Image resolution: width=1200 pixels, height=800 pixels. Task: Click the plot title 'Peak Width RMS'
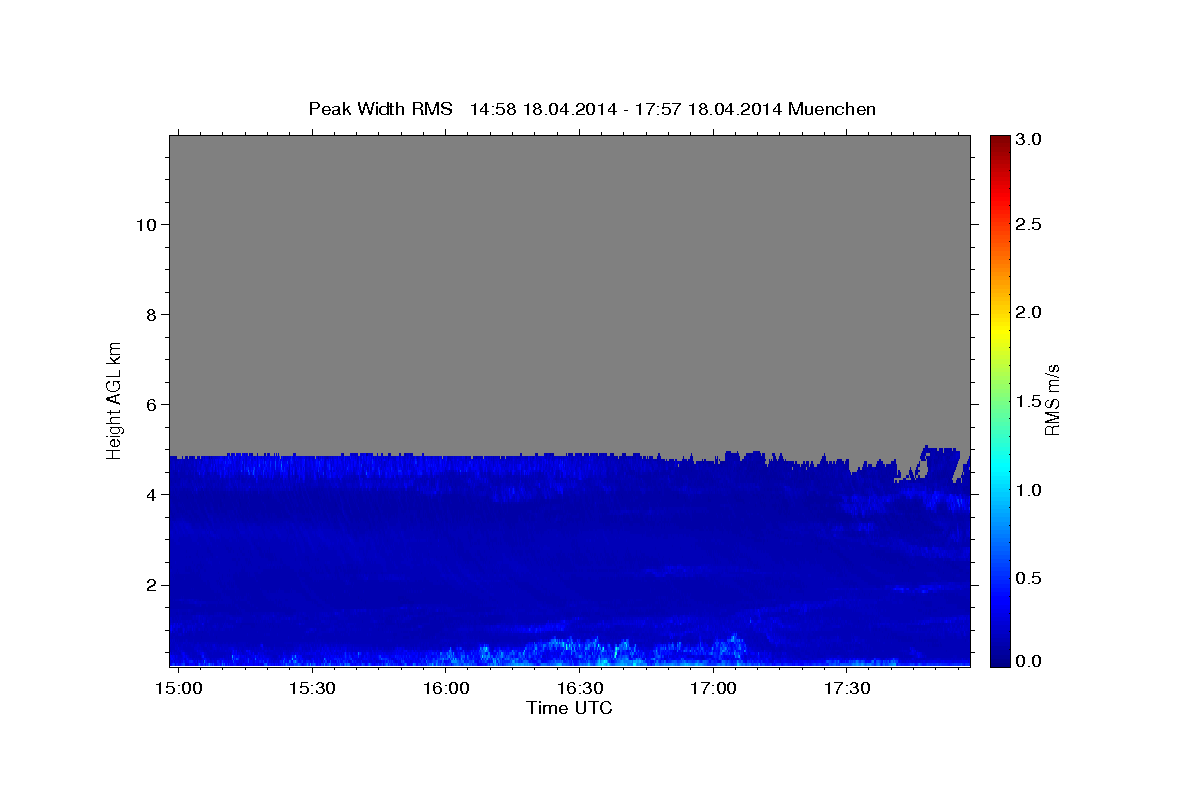pos(380,109)
